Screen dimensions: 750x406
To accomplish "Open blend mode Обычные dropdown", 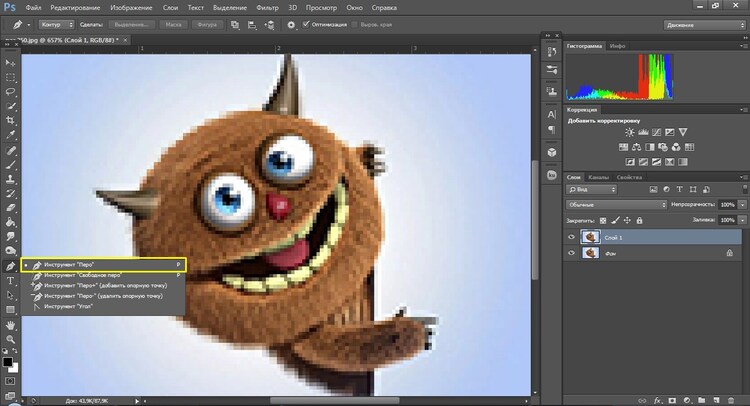I will click(x=617, y=205).
